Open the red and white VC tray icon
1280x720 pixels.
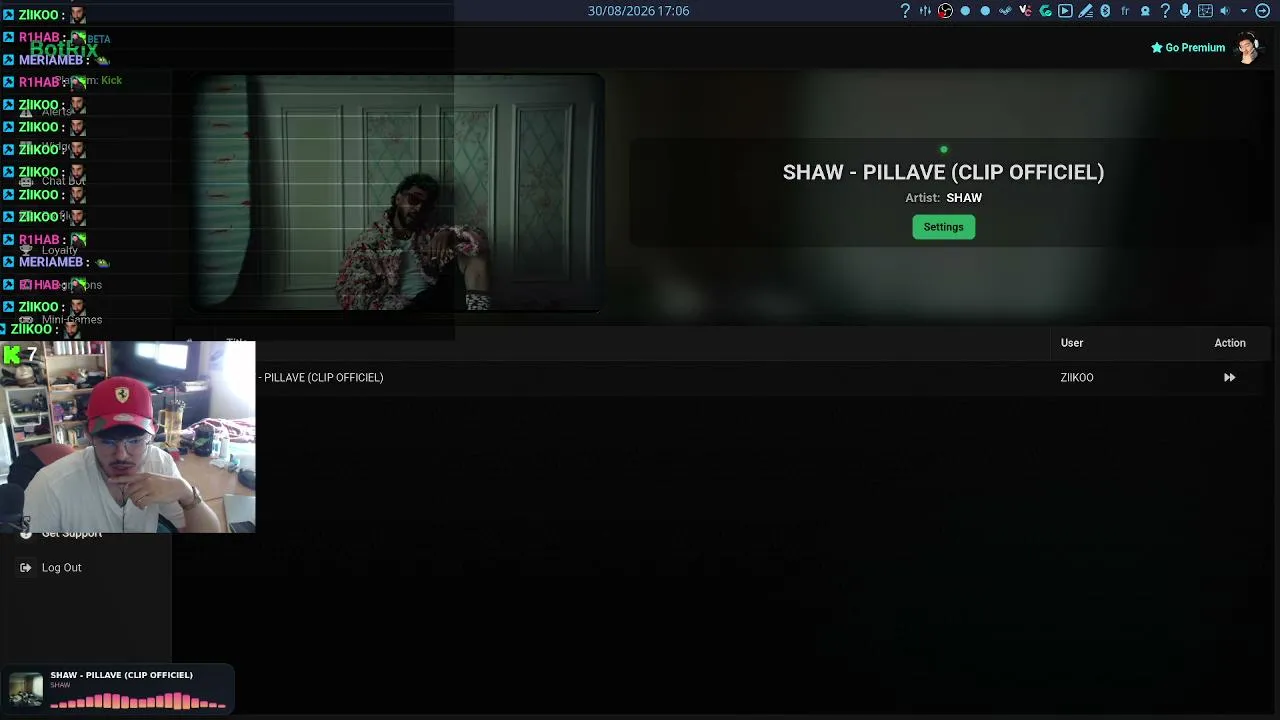pos(1025,11)
